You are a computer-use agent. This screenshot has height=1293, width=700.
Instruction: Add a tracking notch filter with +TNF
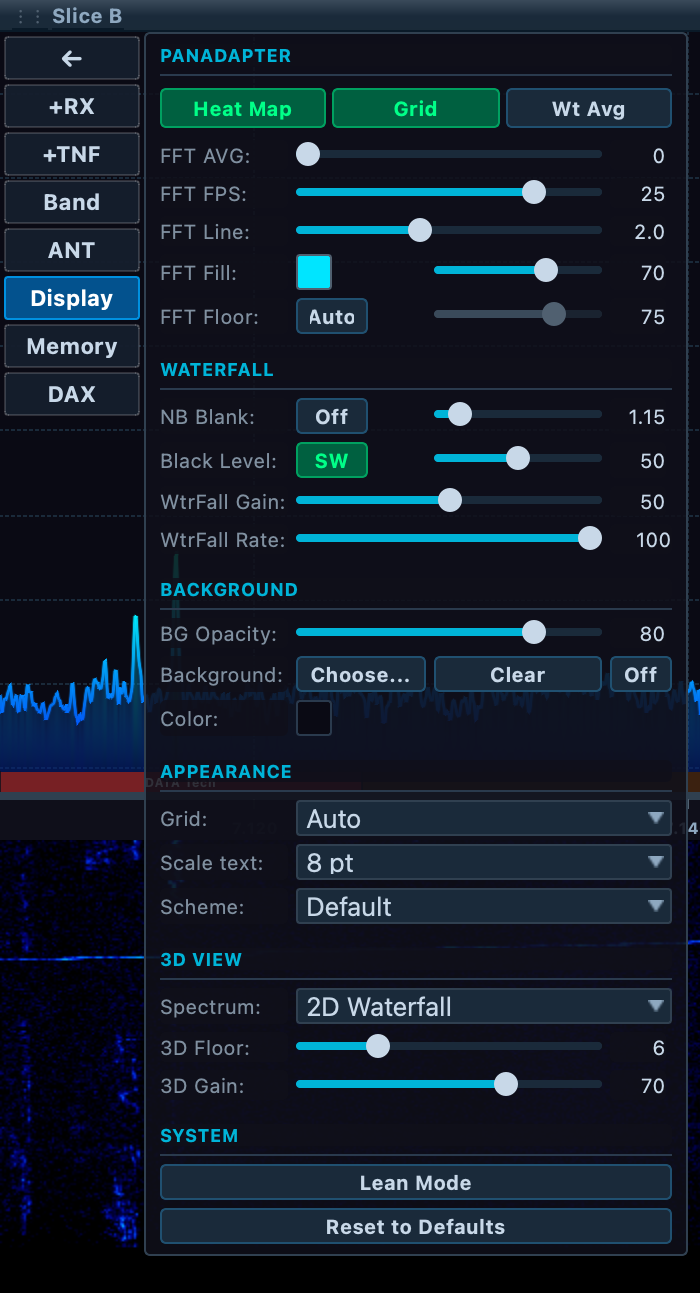(x=71, y=154)
